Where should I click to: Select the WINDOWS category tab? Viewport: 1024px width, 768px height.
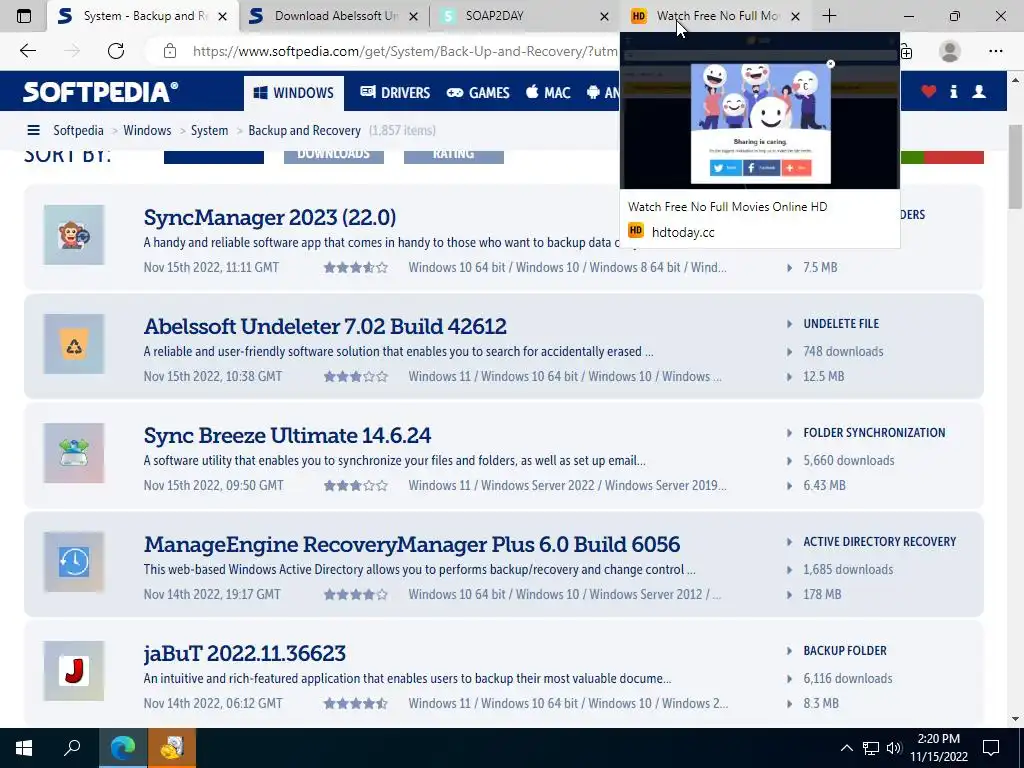(293, 93)
